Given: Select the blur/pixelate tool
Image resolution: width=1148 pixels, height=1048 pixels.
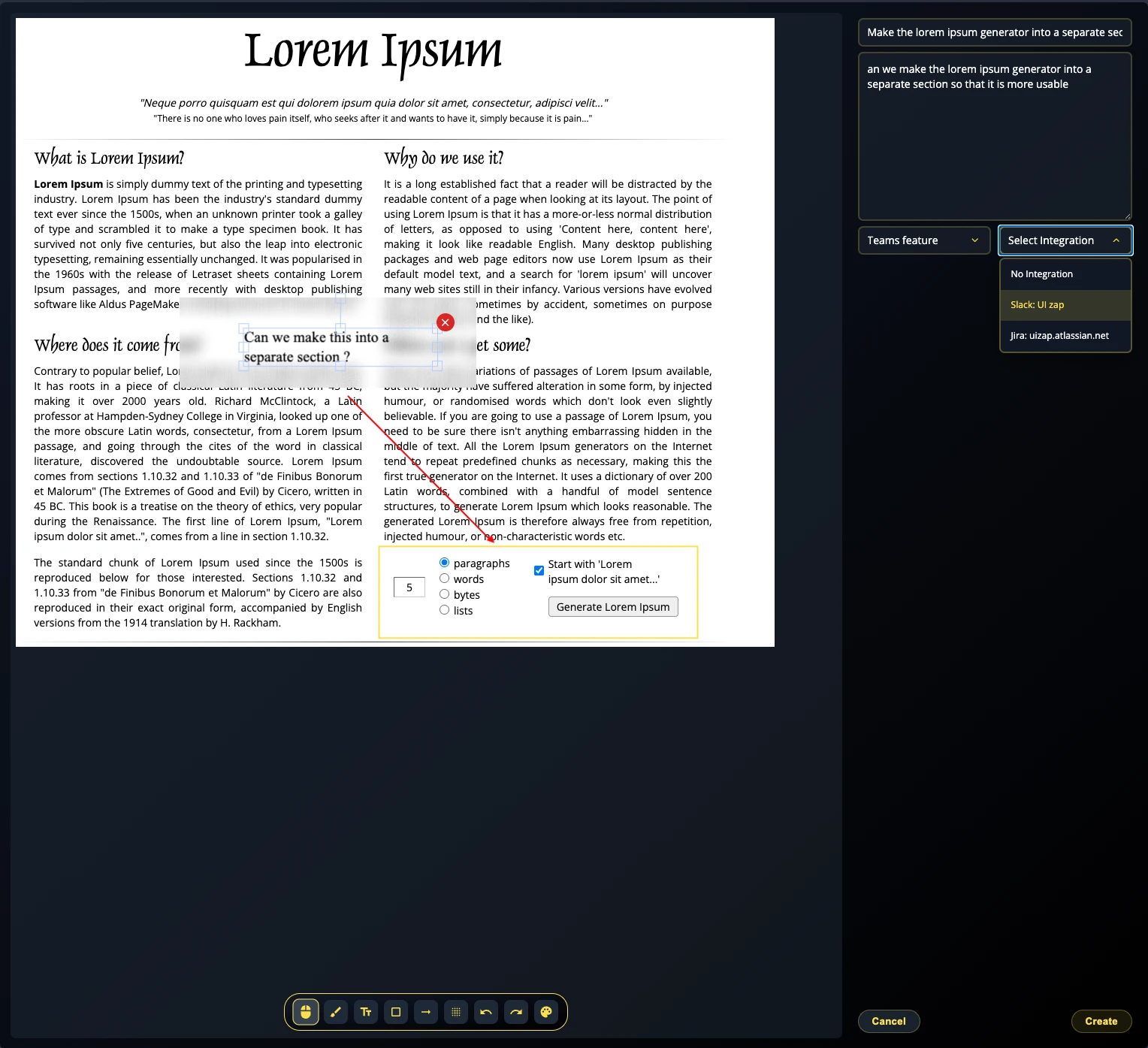Looking at the screenshot, I should [456, 1012].
